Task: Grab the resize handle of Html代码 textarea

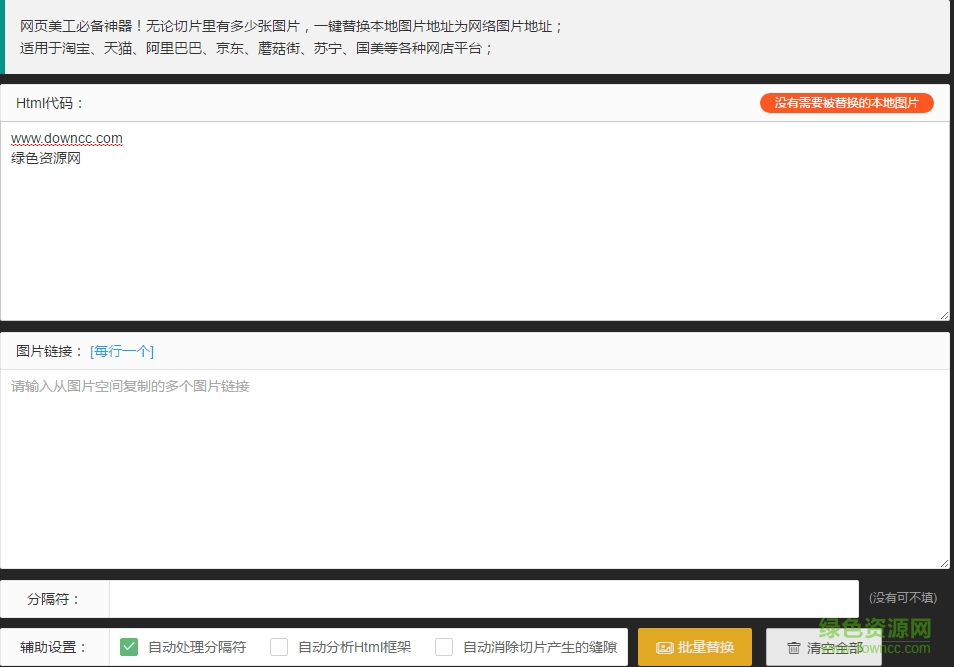Action: [943, 314]
